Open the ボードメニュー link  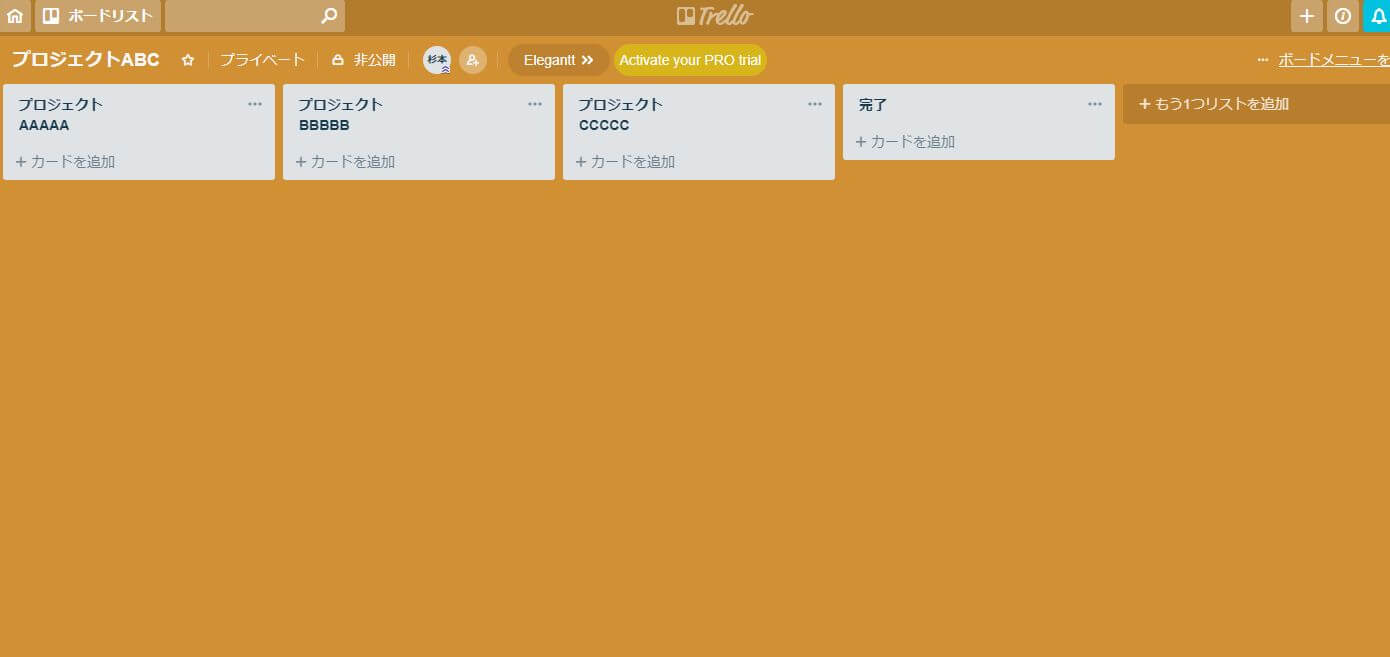[1332, 60]
